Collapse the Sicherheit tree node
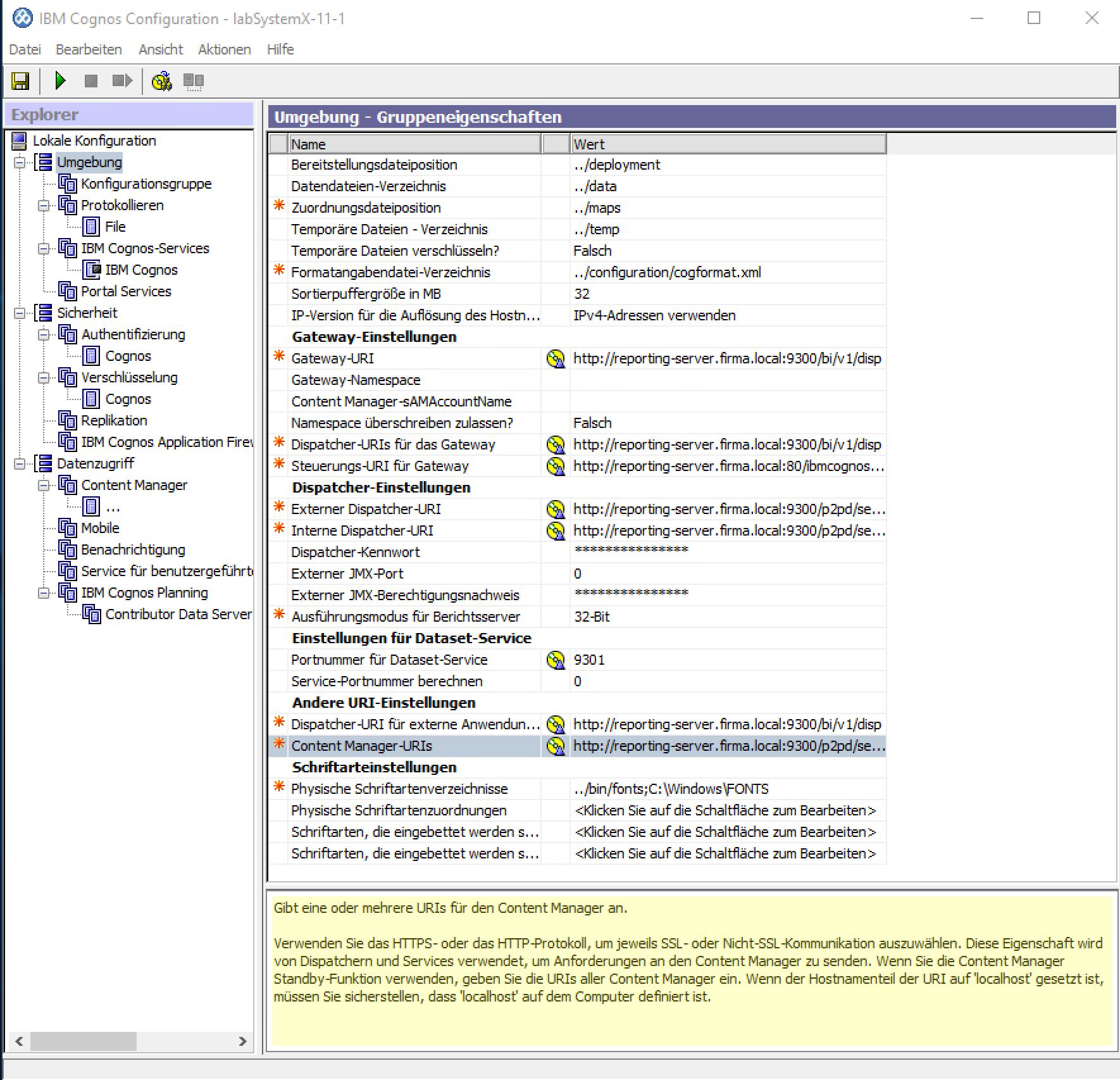The width and height of the screenshot is (1120, 1080). tap(20, 313)
